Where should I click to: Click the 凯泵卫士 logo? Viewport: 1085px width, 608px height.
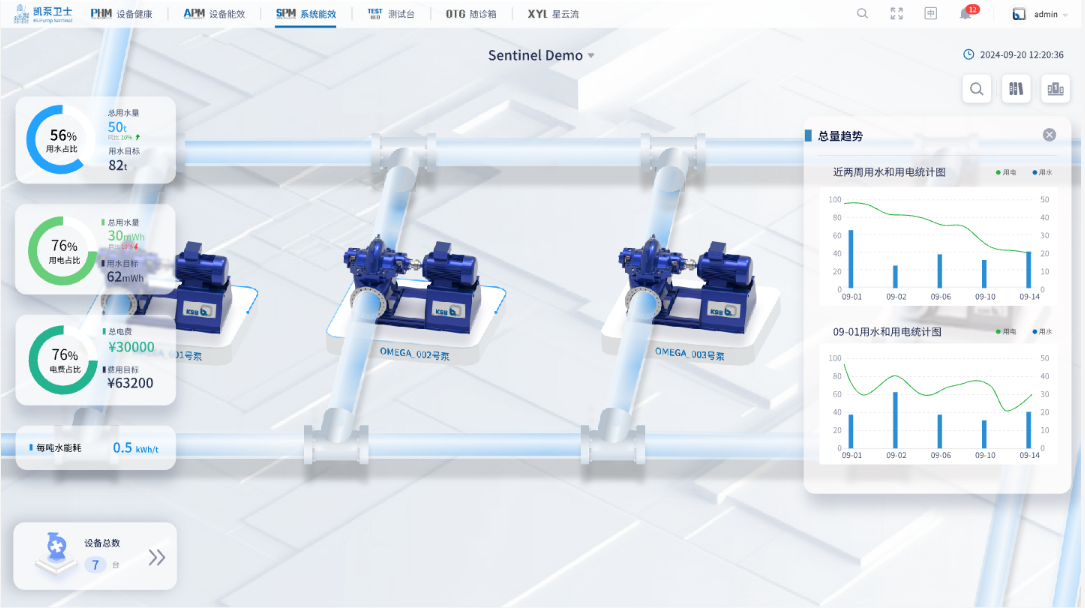pyautogui.click(x=44, y=14)
